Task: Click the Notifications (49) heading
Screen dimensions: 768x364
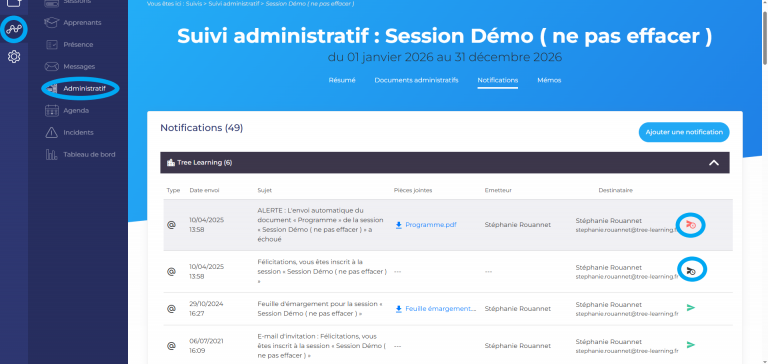Action: click(x=201, y=128)
